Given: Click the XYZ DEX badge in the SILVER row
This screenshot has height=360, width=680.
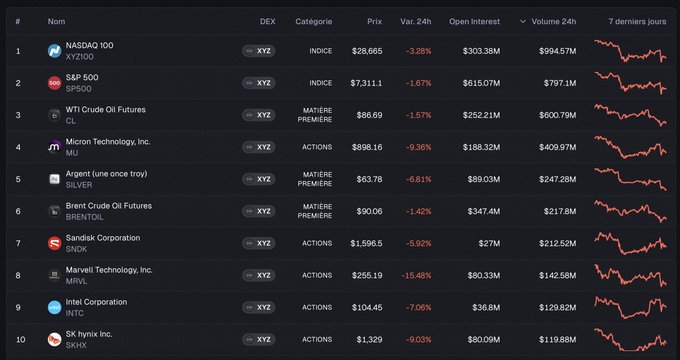Looking at the screenshot, I should coord(258,179).
